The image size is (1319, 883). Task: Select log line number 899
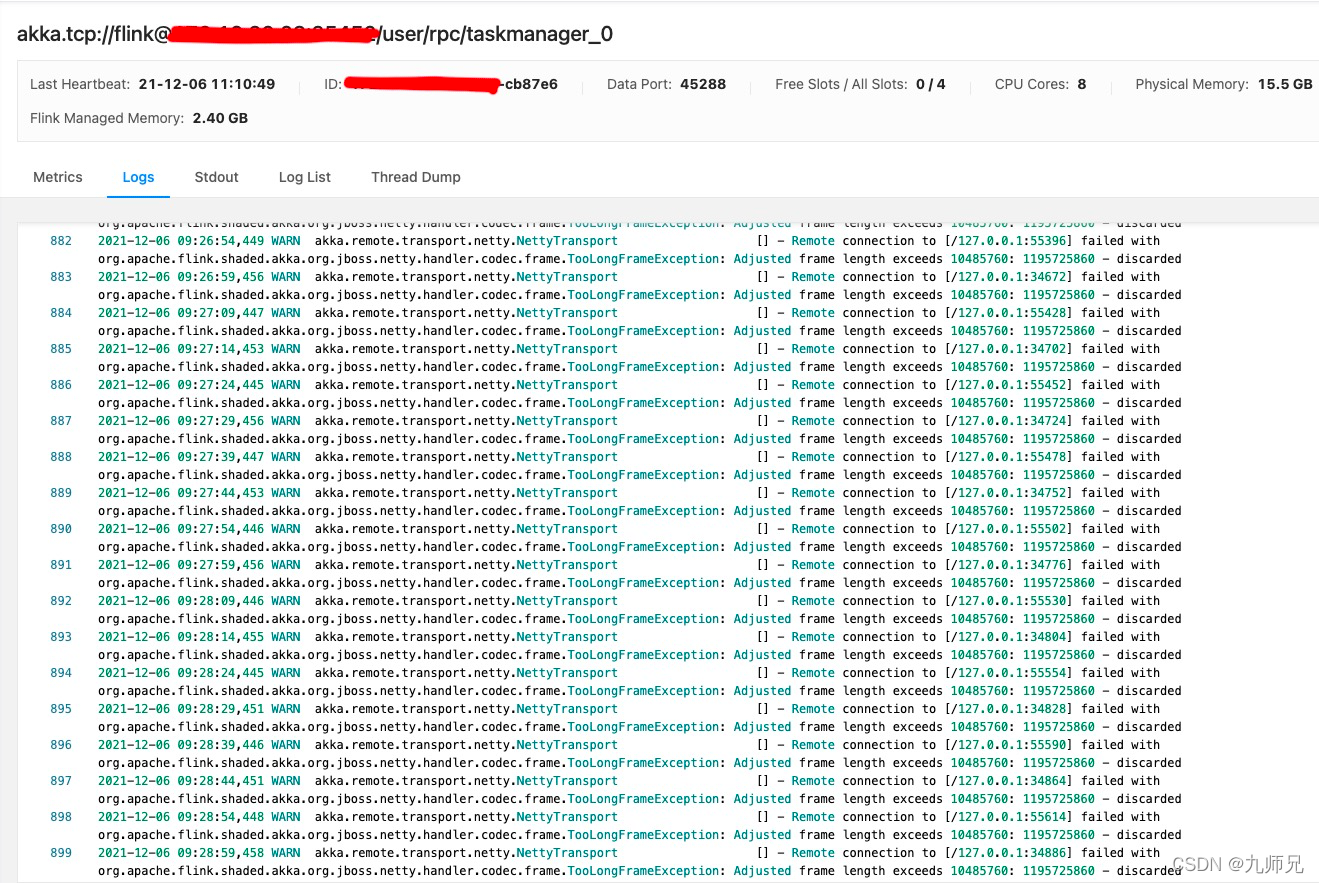tap(61, 853)
